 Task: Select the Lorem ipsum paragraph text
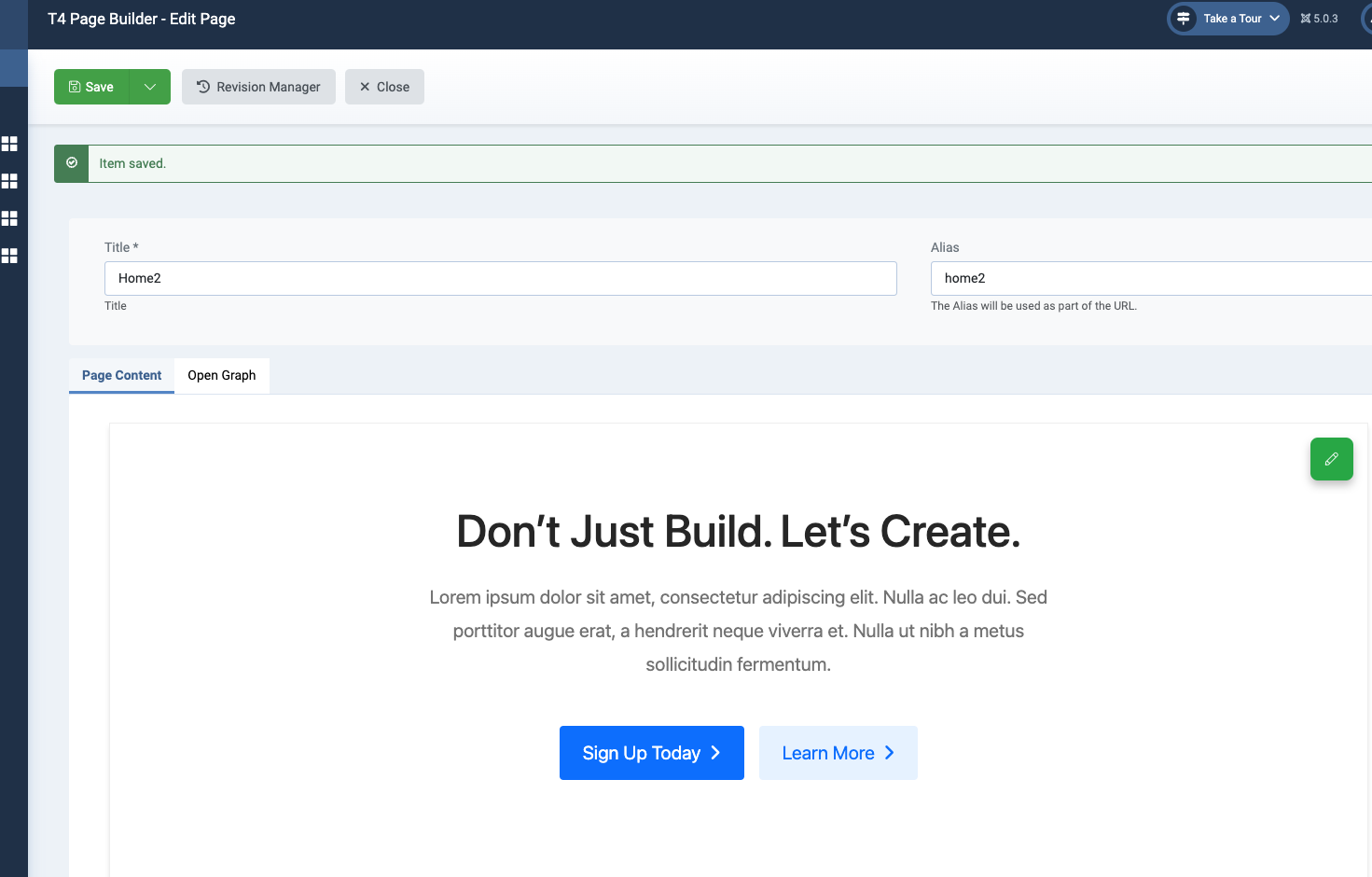click(738, 631)
